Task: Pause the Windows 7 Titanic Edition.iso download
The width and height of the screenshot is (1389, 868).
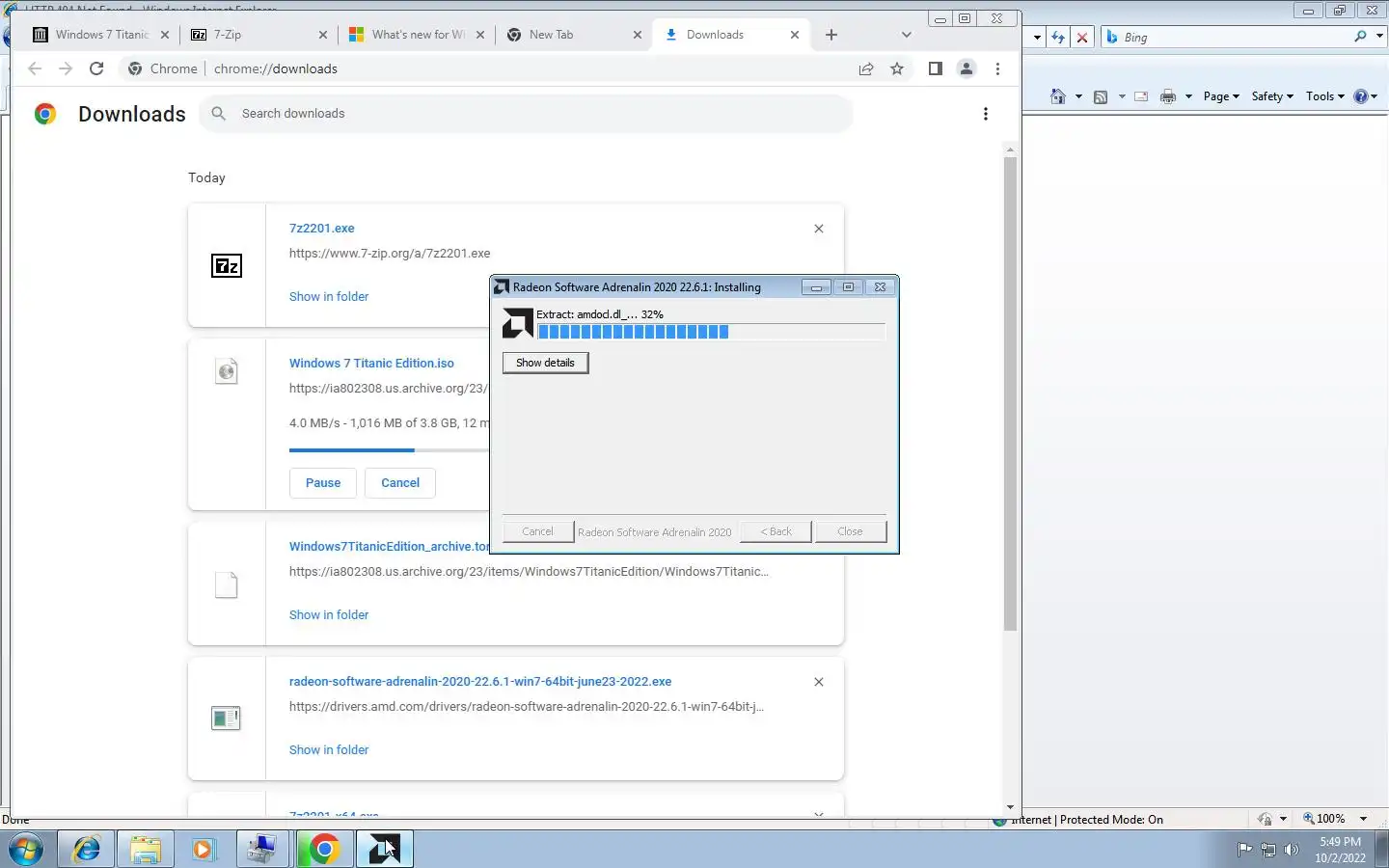Action: 323,483
